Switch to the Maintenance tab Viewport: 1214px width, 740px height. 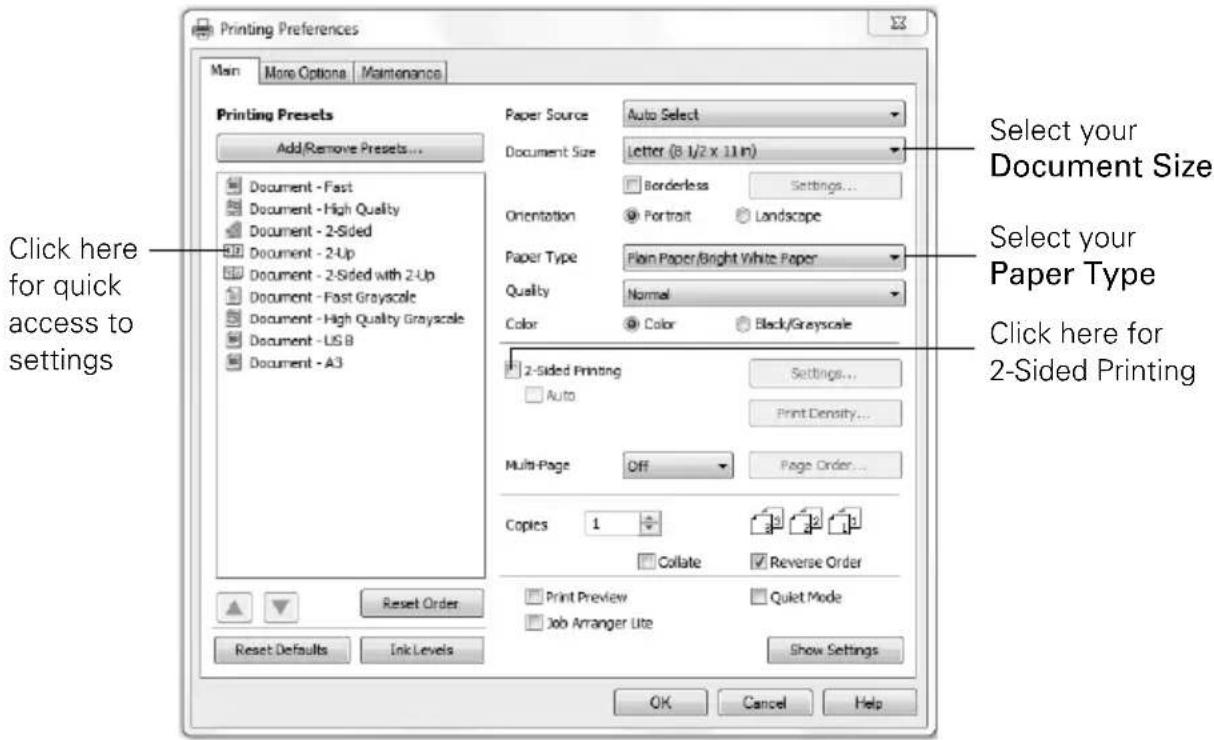pos(402,72)
